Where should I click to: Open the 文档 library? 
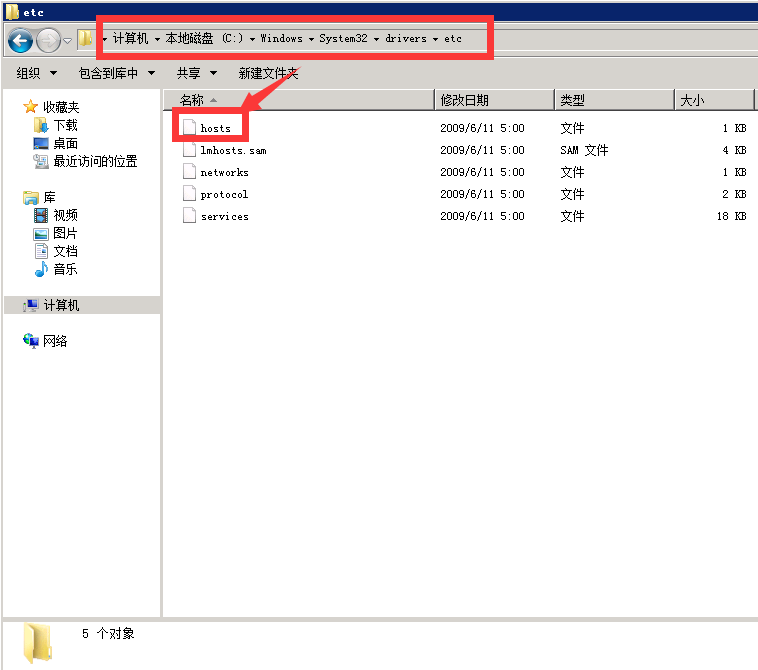pos(65,251)
